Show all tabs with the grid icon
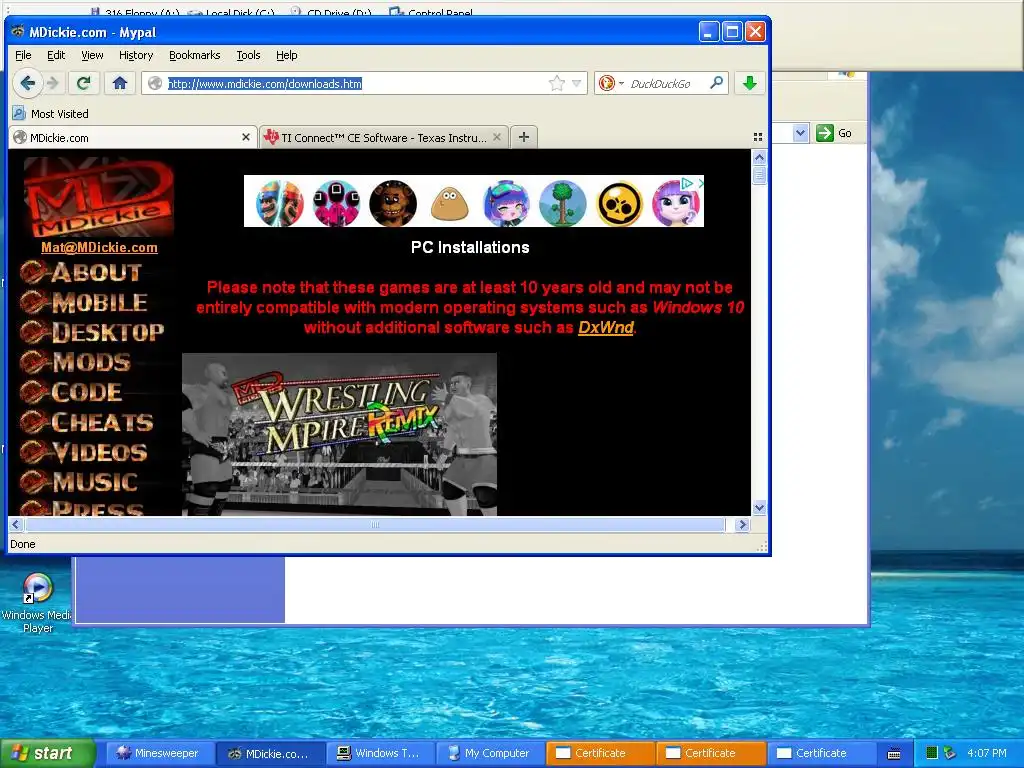Image resolution: width=1024 pixels, height=768 pixels. click(758, 136)
